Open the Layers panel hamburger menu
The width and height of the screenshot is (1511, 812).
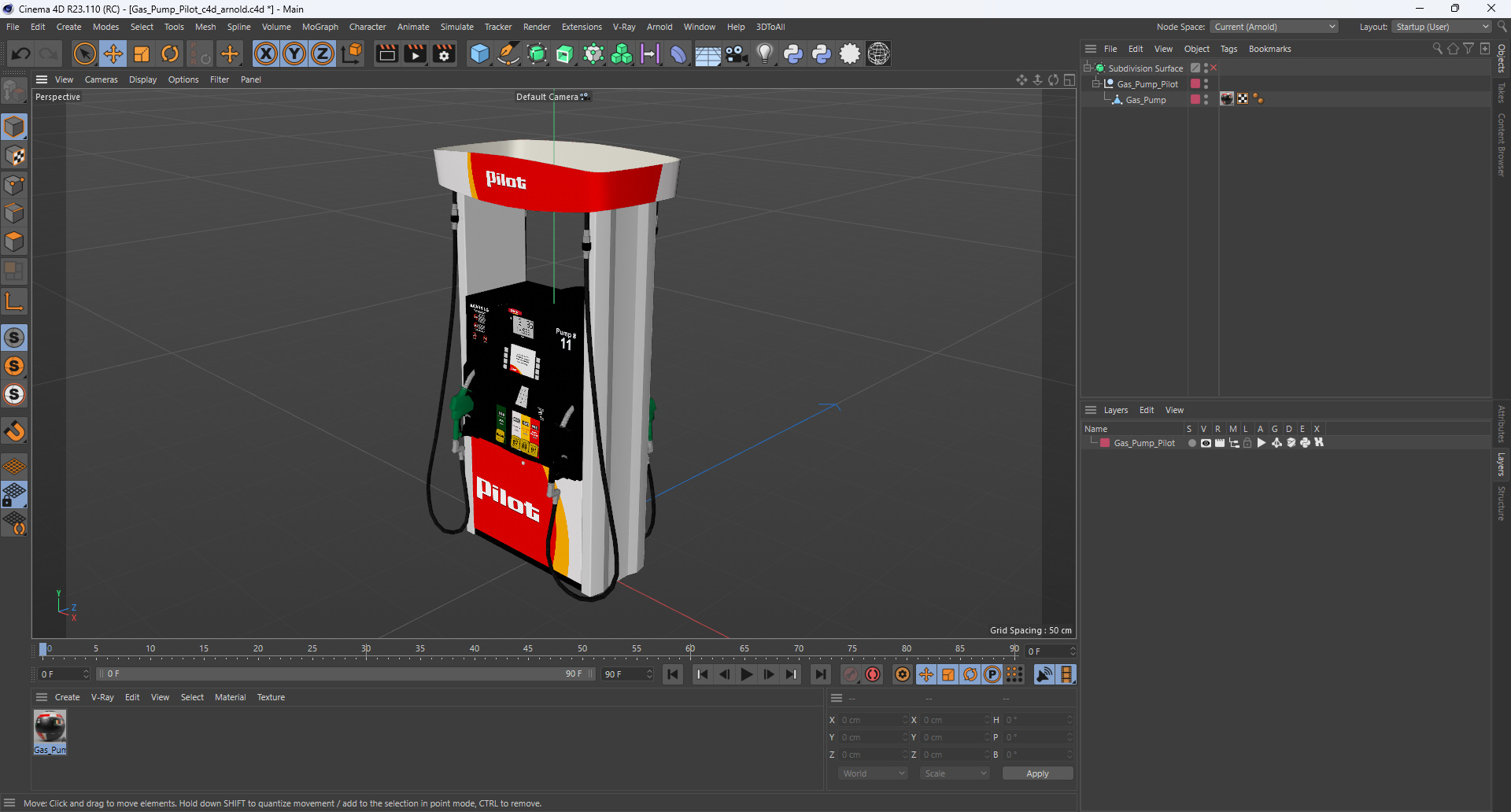click(x=1091, y=410)
